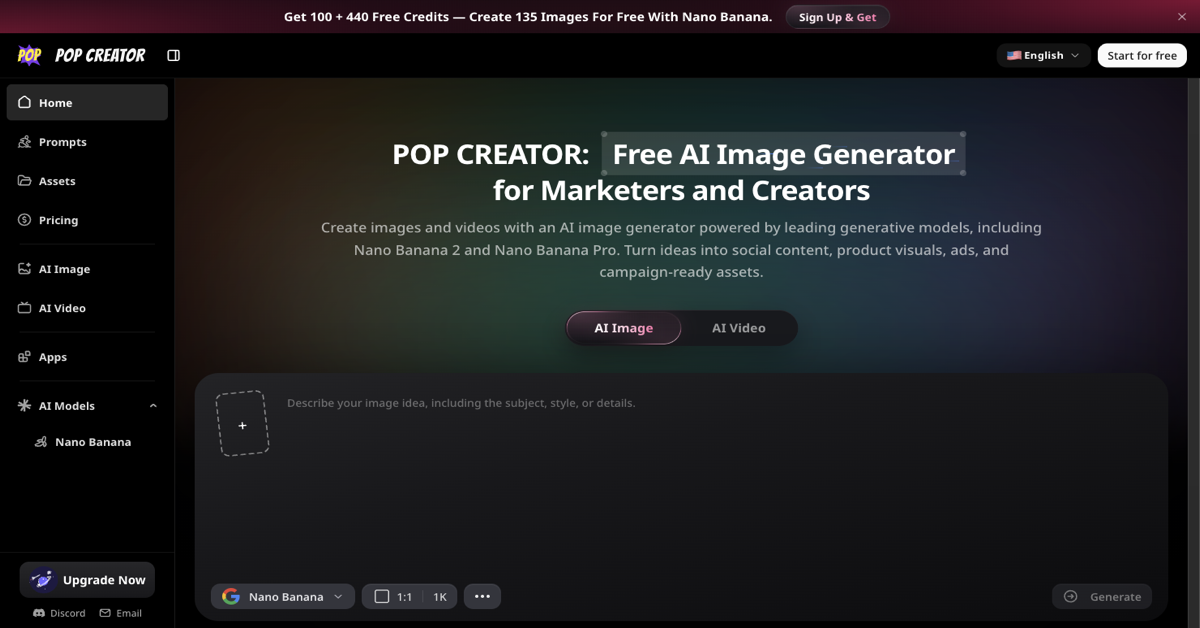This screenshot has width=1200, height=628.
Task: Dismiss the promo banner with X
Action: pos(1182,17)
